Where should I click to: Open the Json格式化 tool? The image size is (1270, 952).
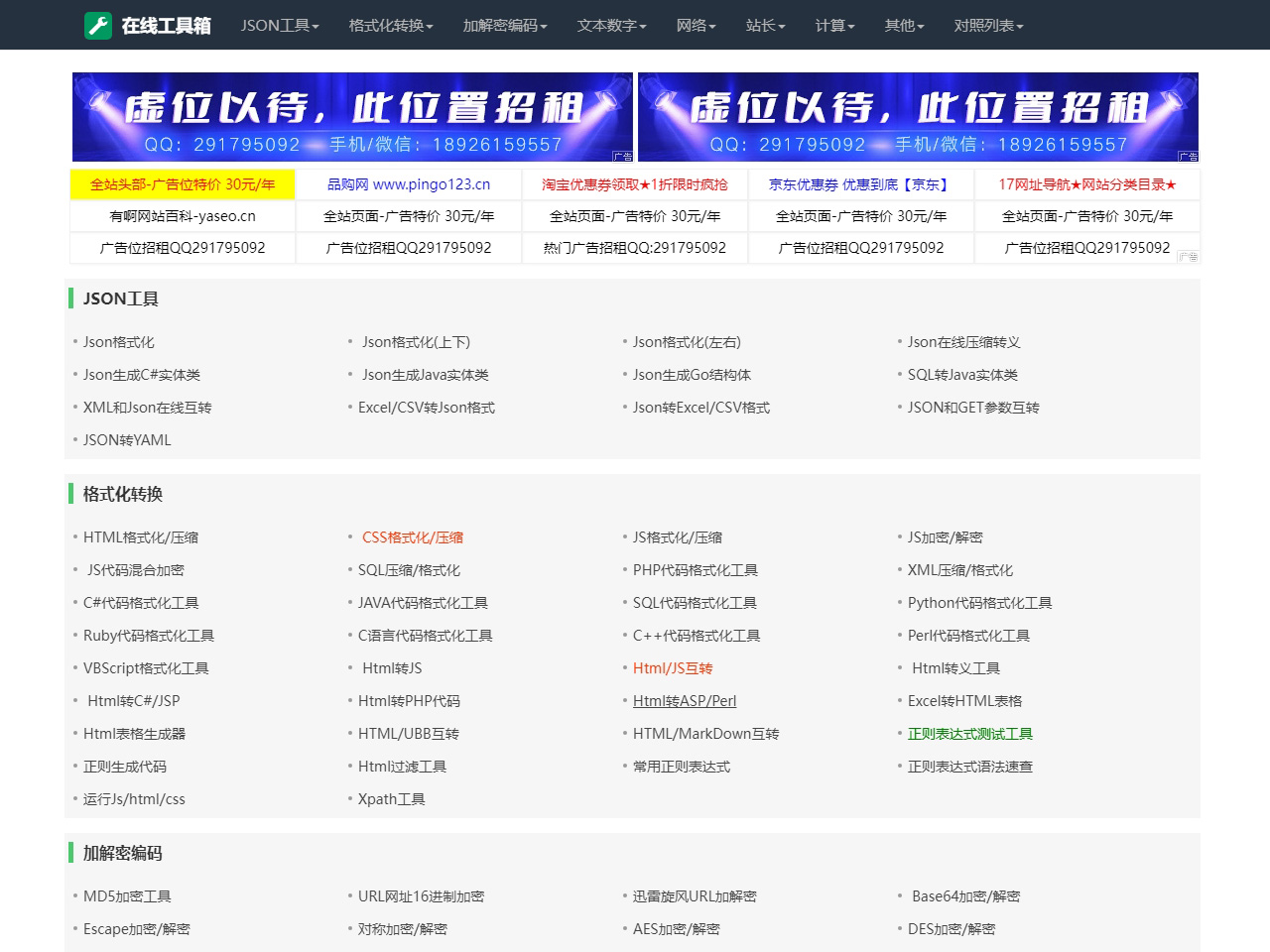point(117,341)
